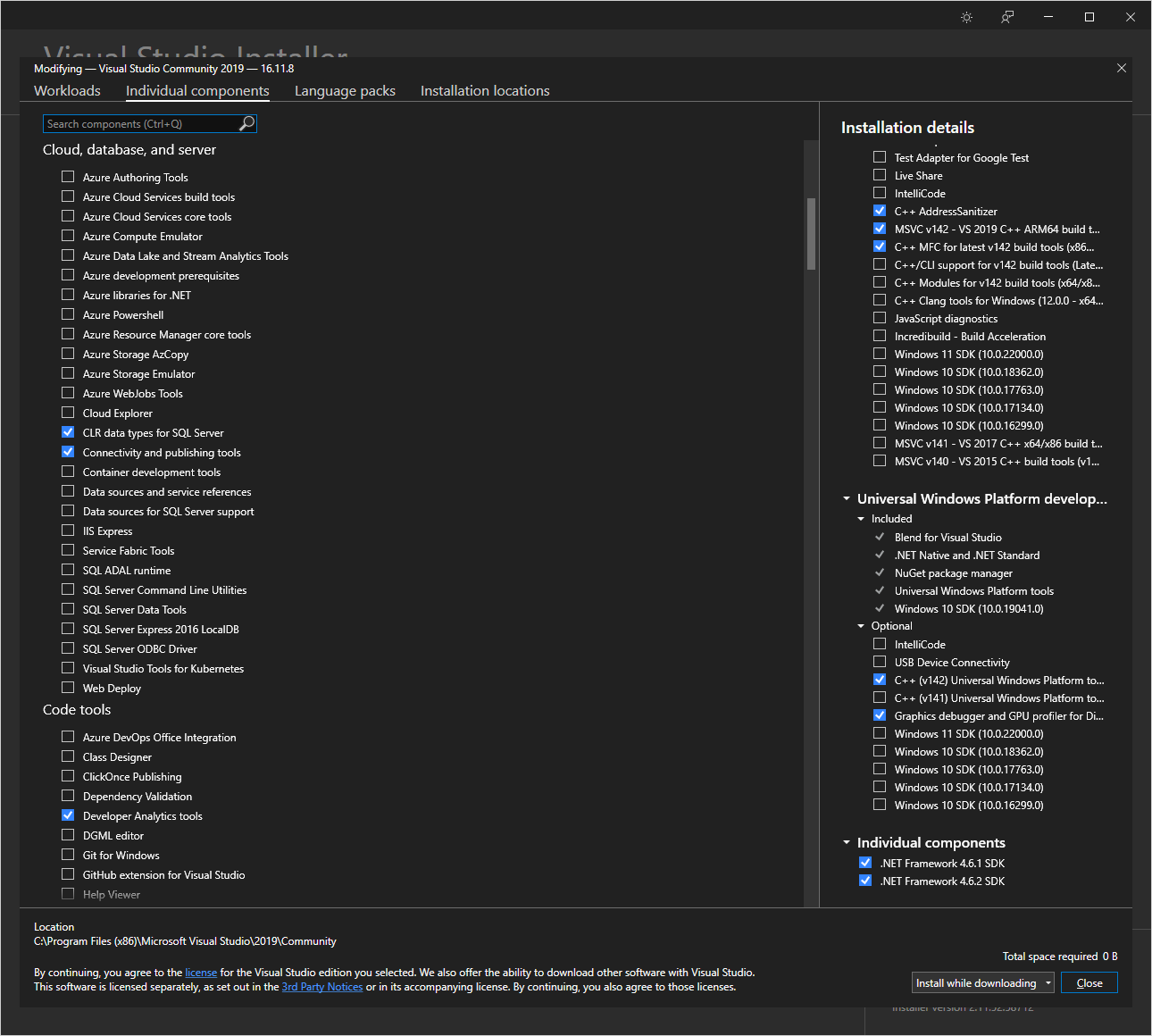The height and width of the screenshot is (1036, 1152).
Task: Go to the Installation locations tab
Action: coord(485,91)
